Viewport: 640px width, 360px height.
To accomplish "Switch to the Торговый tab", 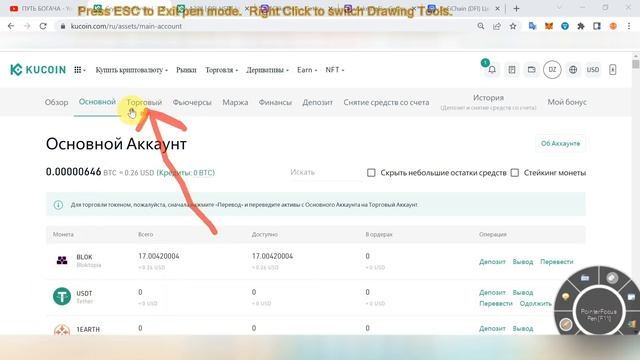I will click(x=144, y=102).
